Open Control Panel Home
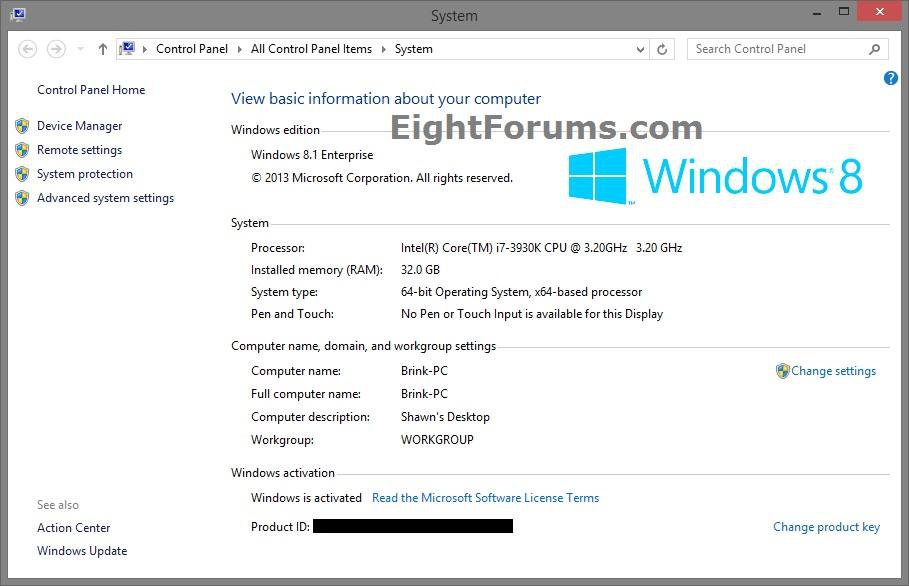The image size is (909, 586). click(x=91, y=90)
